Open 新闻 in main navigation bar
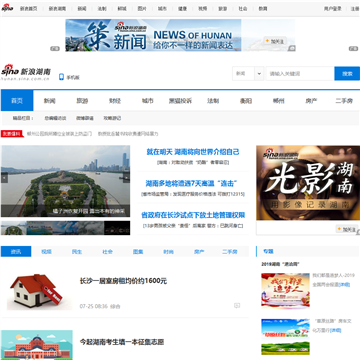The width and height of the screenshot is (360, 360). [50, 101]
